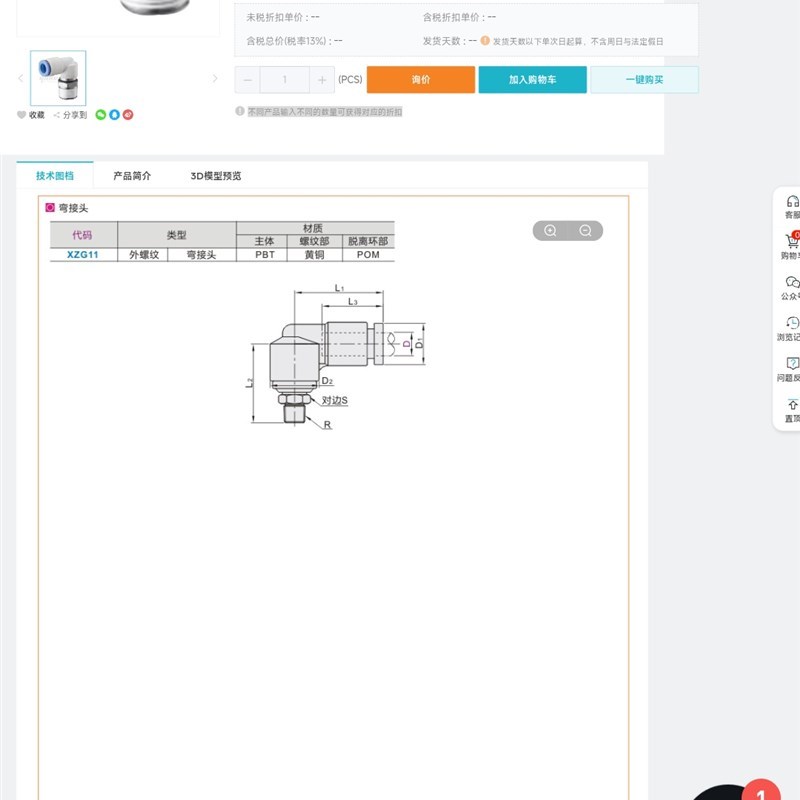The width and height of the screenshot is (800, 800).
Task: Collapse the 弯接头 drawing section header
Action: [x=49, y=207]
